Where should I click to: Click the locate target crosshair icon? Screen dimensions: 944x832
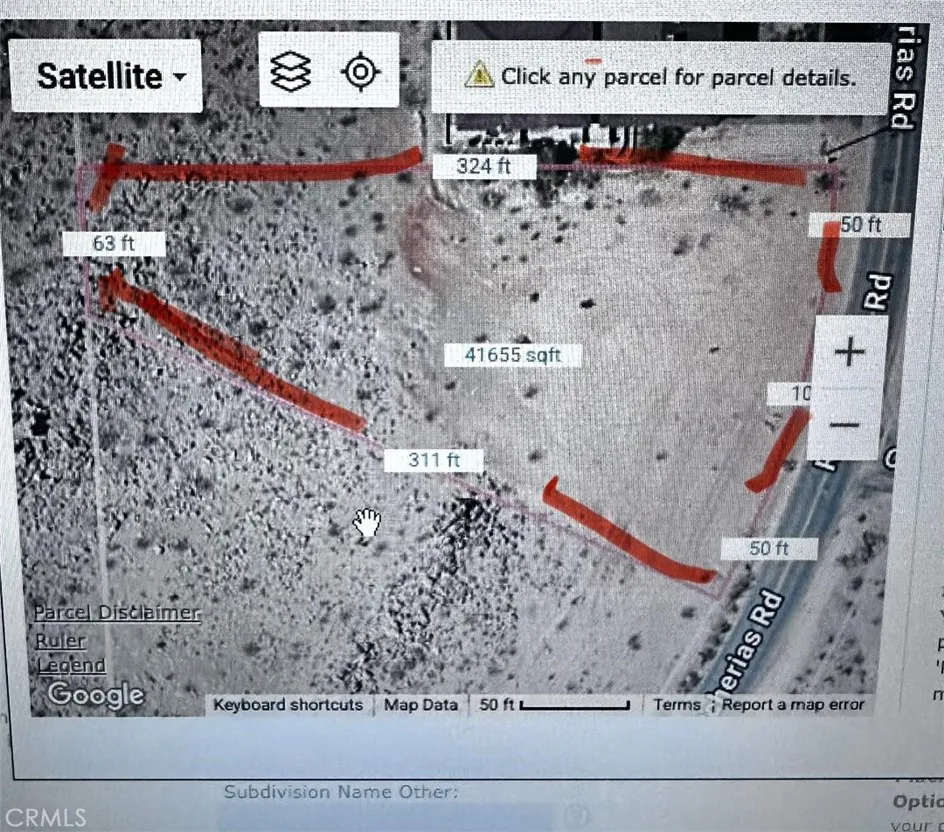pyautogui.click(x=361, y=72)
